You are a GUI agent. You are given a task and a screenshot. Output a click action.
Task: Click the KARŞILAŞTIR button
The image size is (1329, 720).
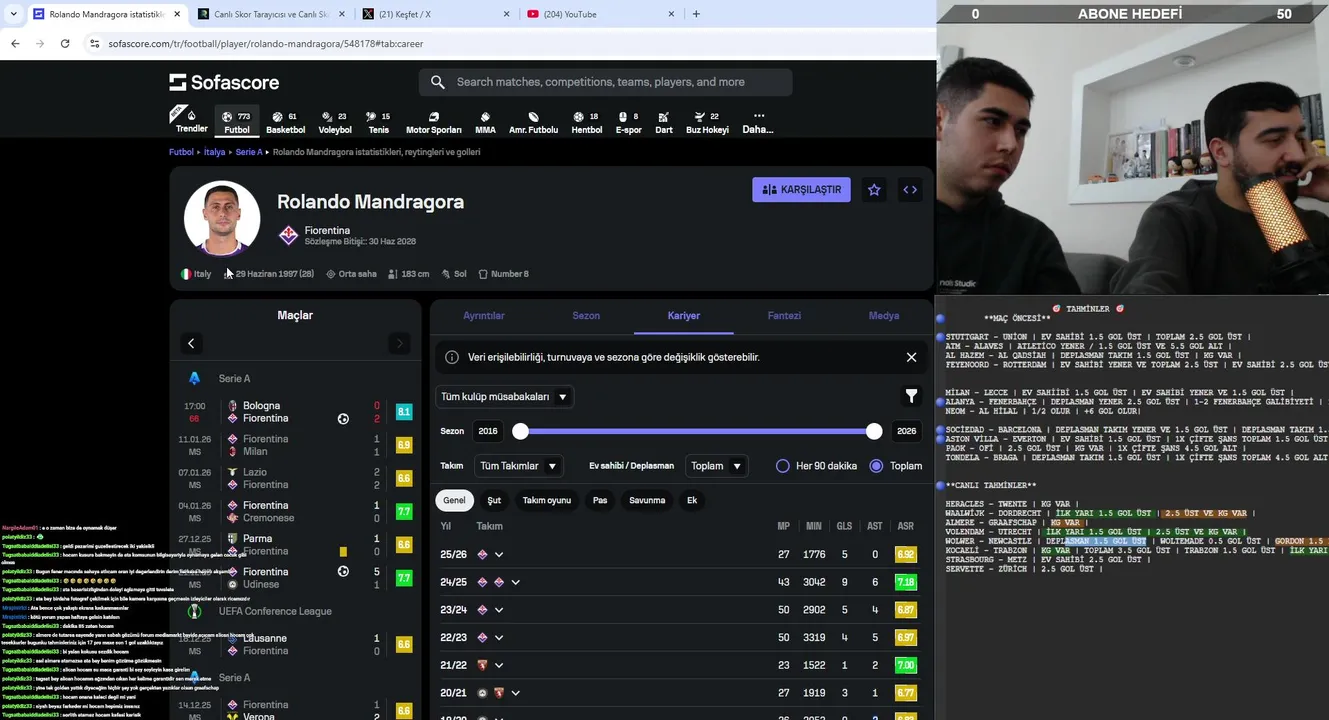pyautogui.click(x=801, y=190)
